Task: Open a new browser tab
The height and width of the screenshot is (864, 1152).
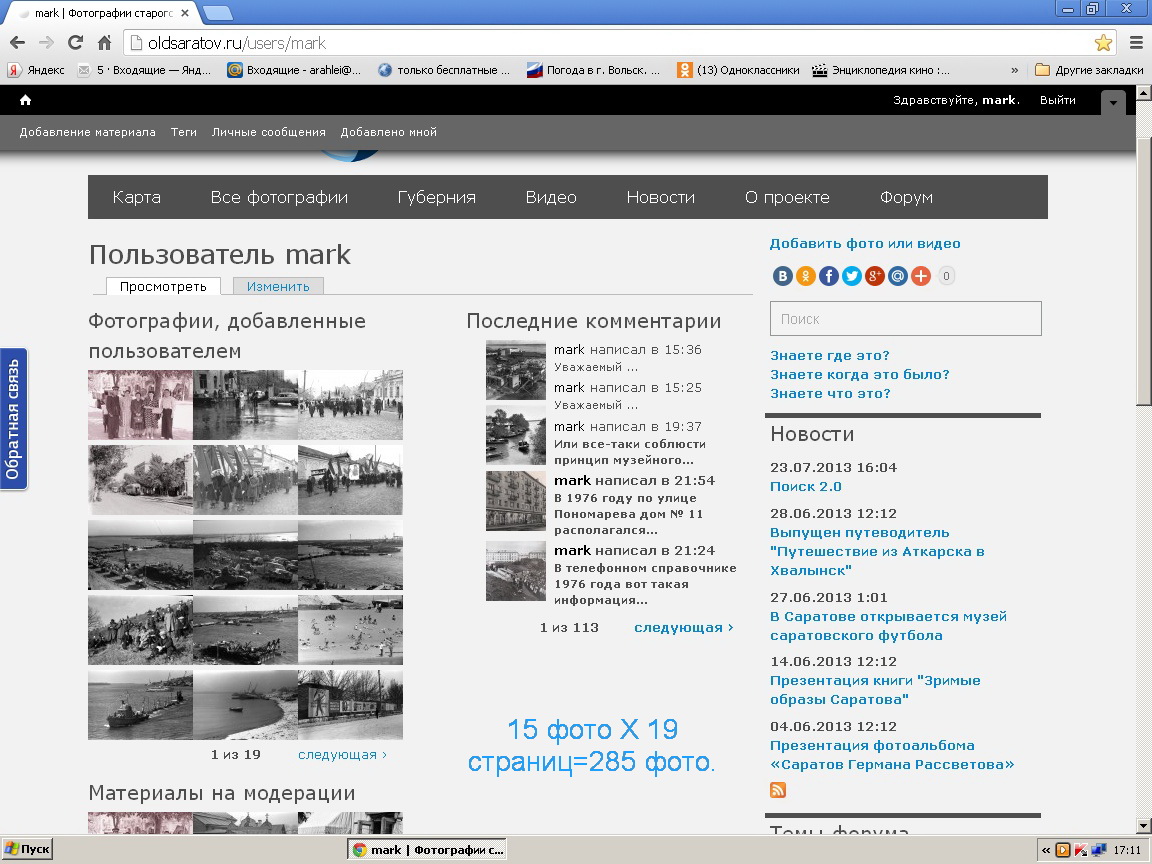Action: tap(217, 12)
